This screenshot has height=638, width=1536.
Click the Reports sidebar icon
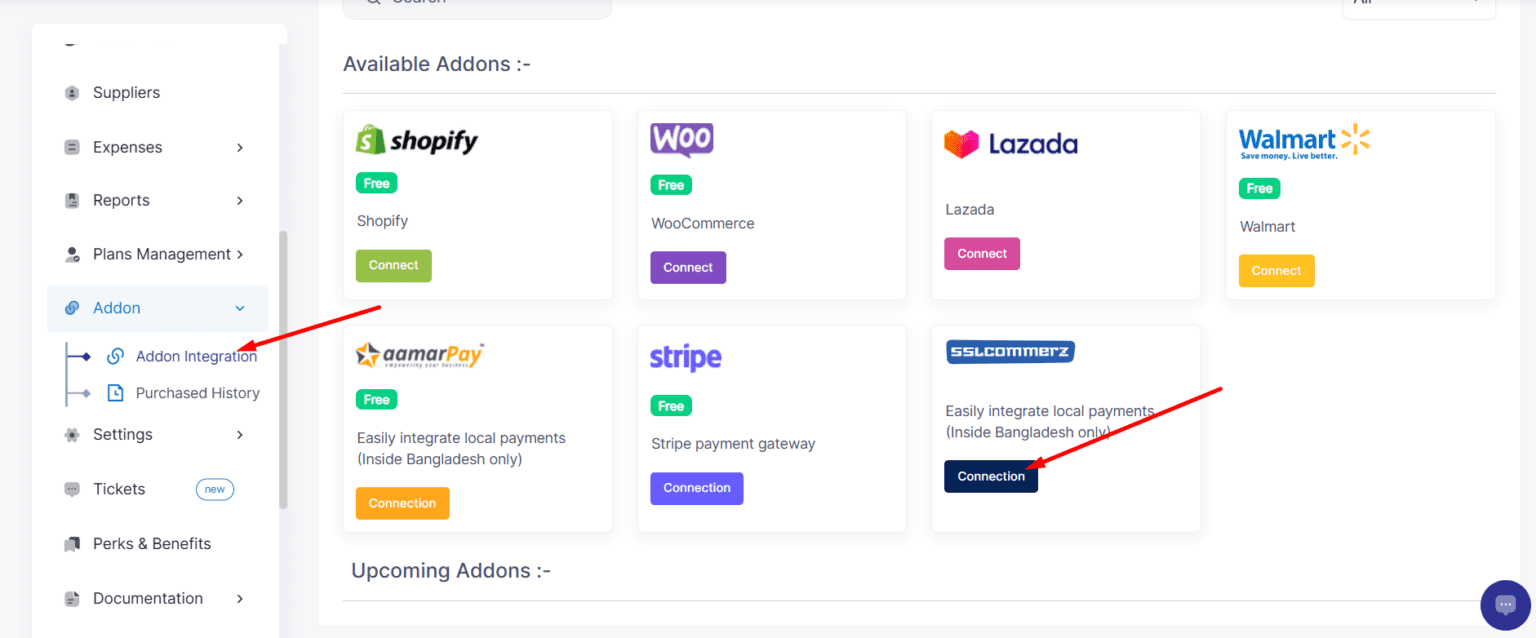click(x=72, y=201)
